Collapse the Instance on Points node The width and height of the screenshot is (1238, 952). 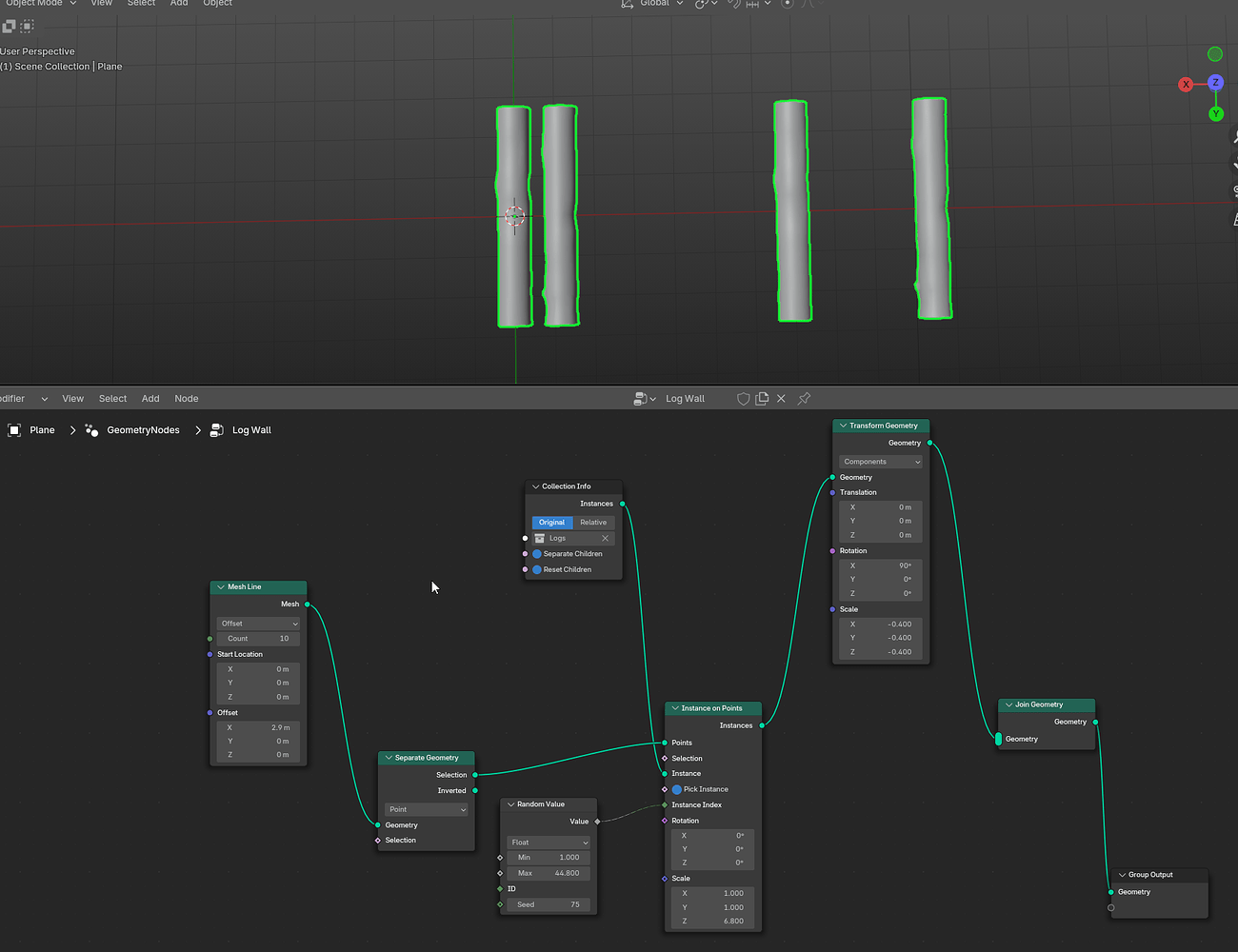(x=675, y=708)
